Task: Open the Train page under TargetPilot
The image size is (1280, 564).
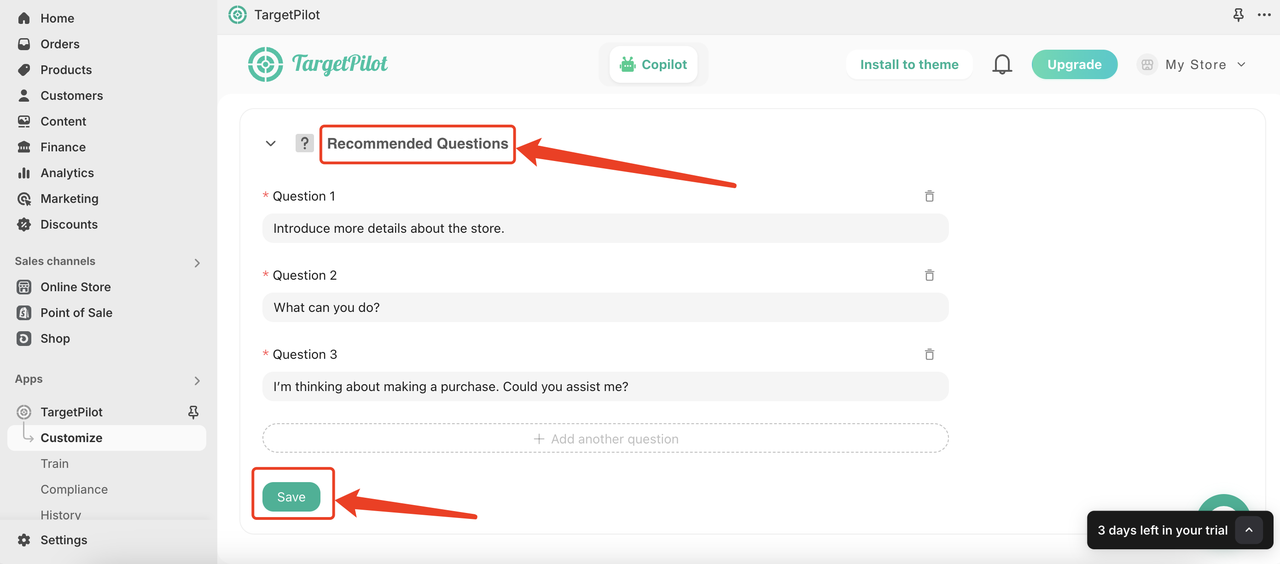Action: click(x=55, y=464)
